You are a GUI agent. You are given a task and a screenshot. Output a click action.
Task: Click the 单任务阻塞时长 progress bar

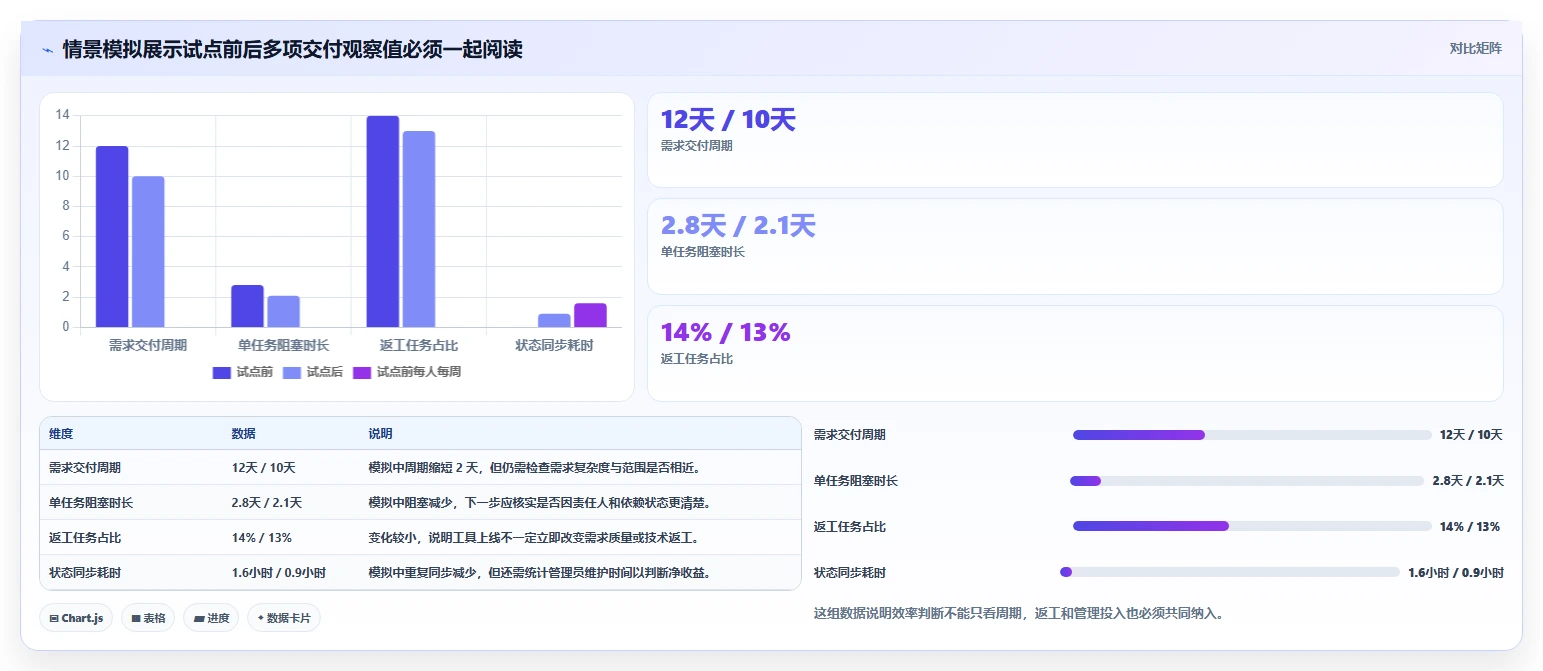tap(1246, 481)
